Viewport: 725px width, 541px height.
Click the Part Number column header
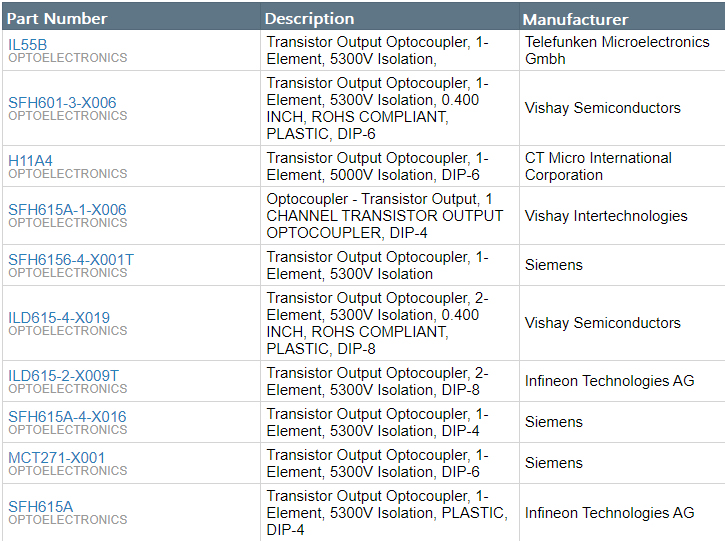click(x=57, y=19)
